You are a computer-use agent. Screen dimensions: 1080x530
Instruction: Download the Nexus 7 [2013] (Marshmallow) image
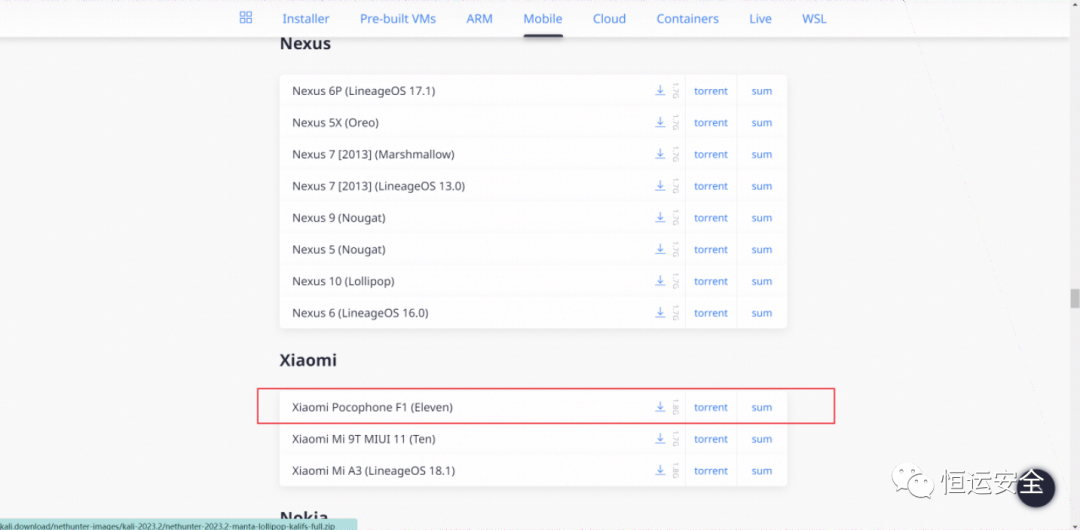[x=660, y=154]
